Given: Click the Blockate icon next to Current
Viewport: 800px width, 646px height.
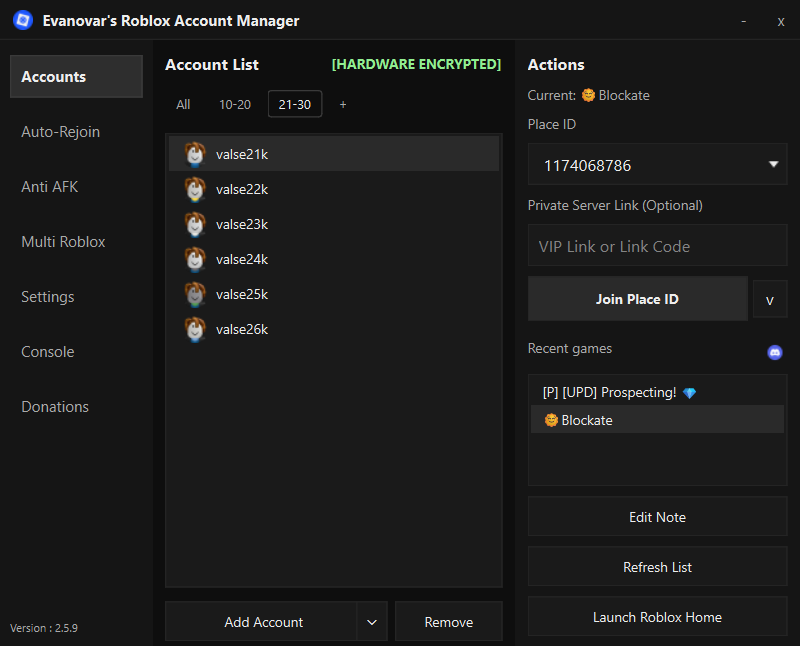Looking at the screenshot, I should tap(588, 95).
